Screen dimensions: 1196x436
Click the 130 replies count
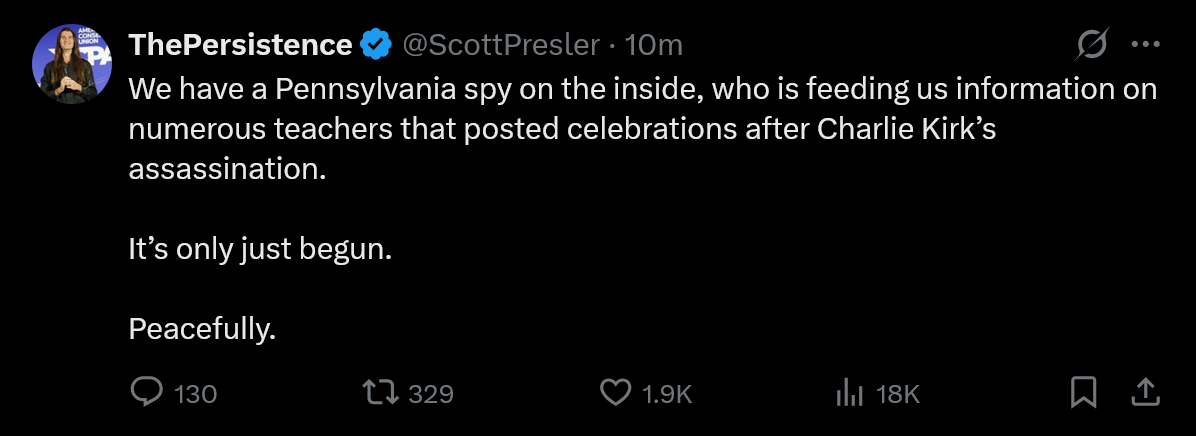195,394
